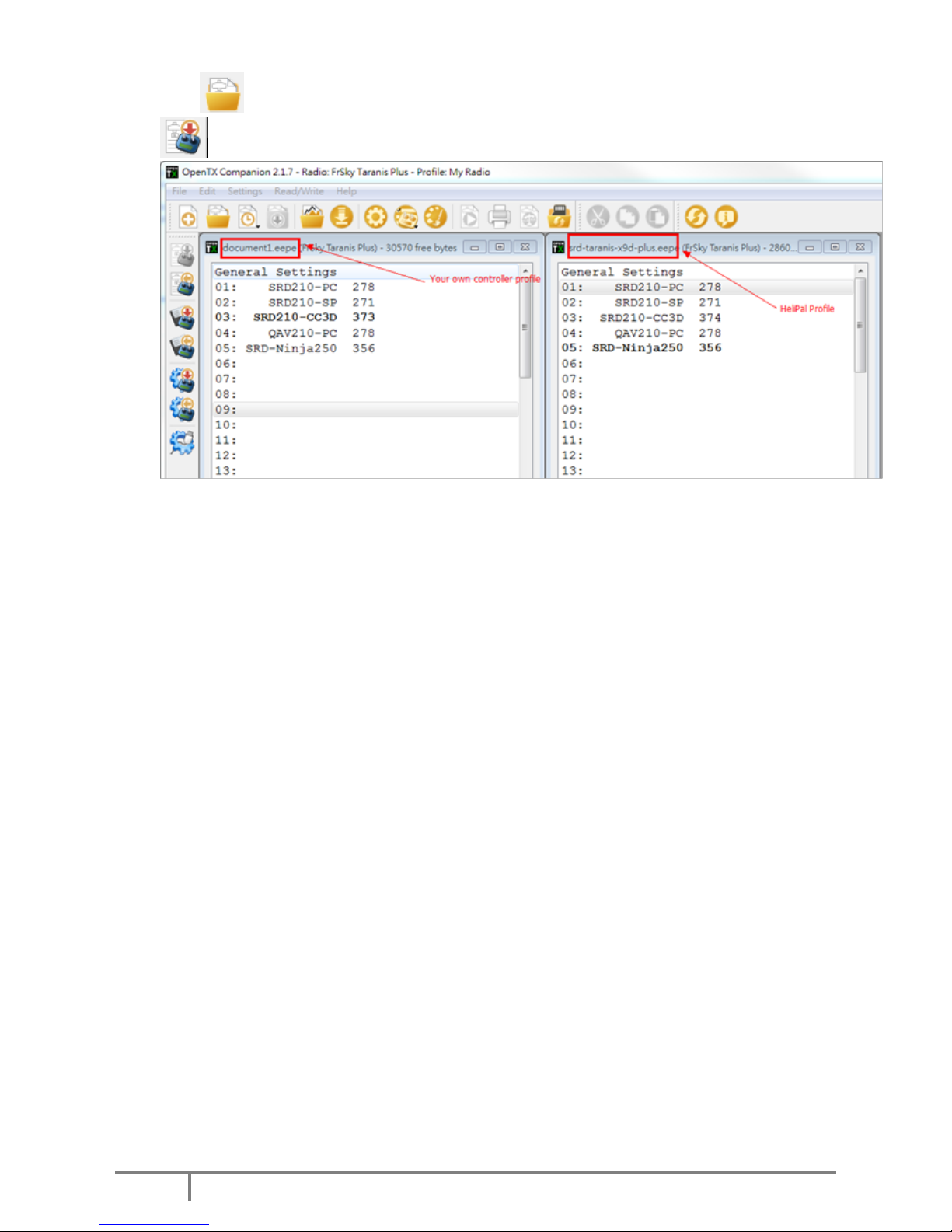Click the greyed Save document toolbar icon
This screenshot has width=952, height=1232.
point(277,217)
